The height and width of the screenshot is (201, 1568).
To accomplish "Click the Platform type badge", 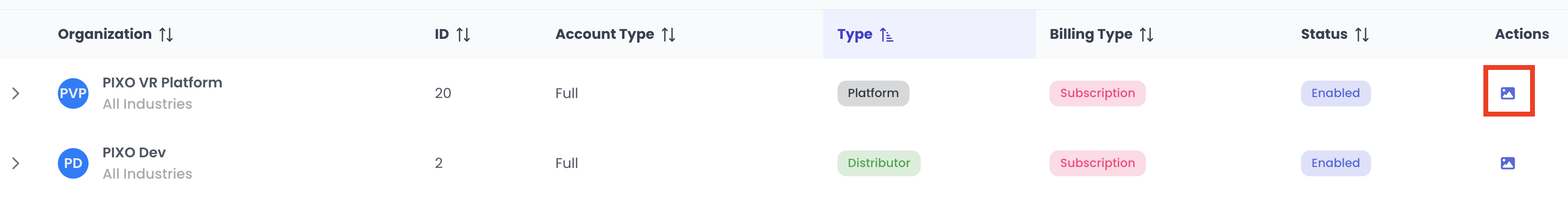I will click(873, 93).
